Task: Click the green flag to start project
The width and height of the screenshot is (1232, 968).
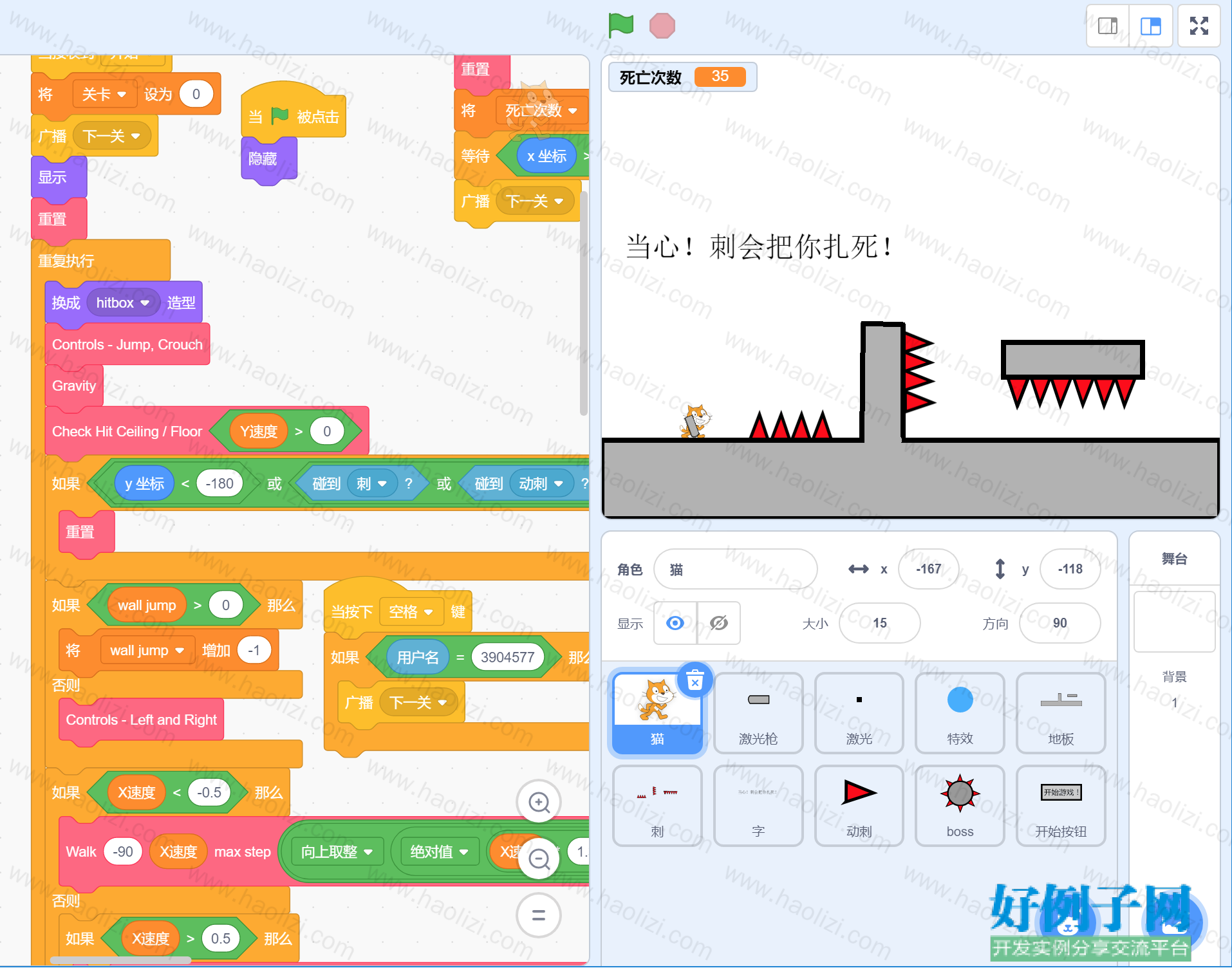Action: (x=621, y=26)
